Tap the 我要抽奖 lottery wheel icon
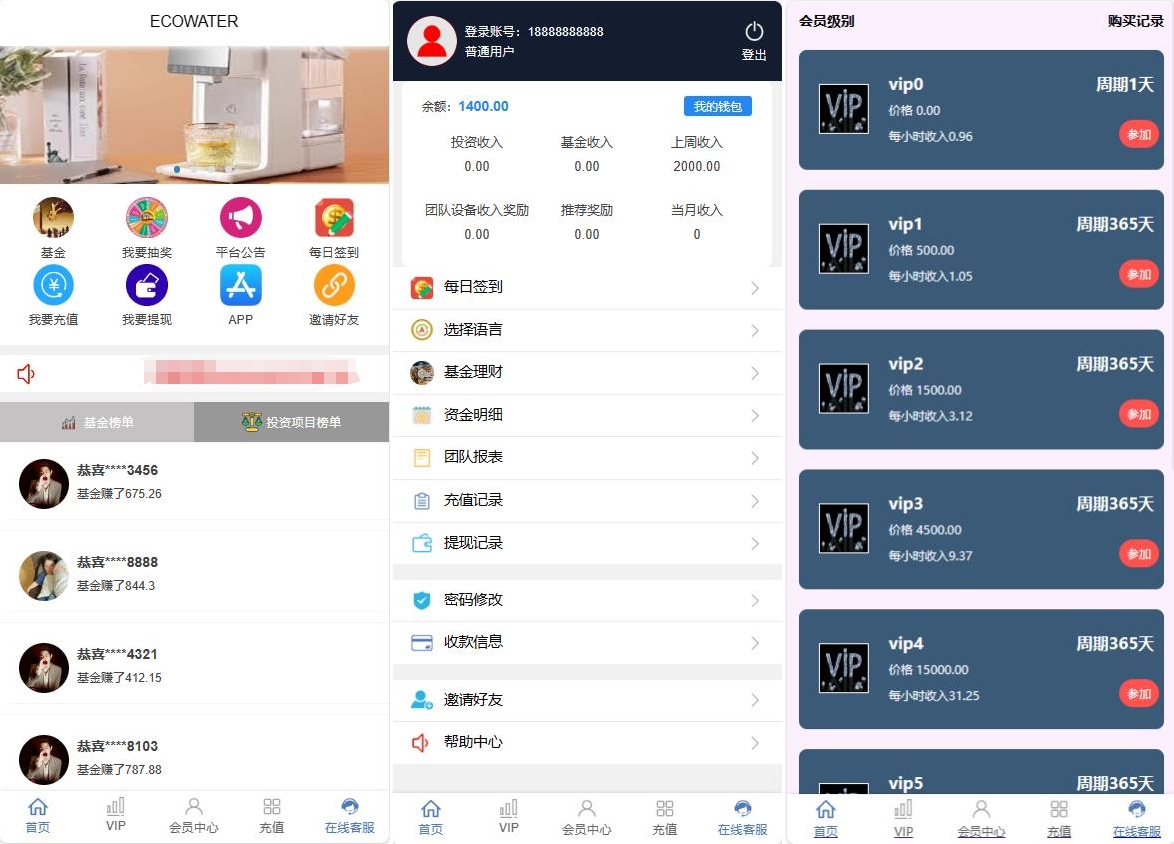This screenshot has width=1174, height=844. [x=146, y=218]
